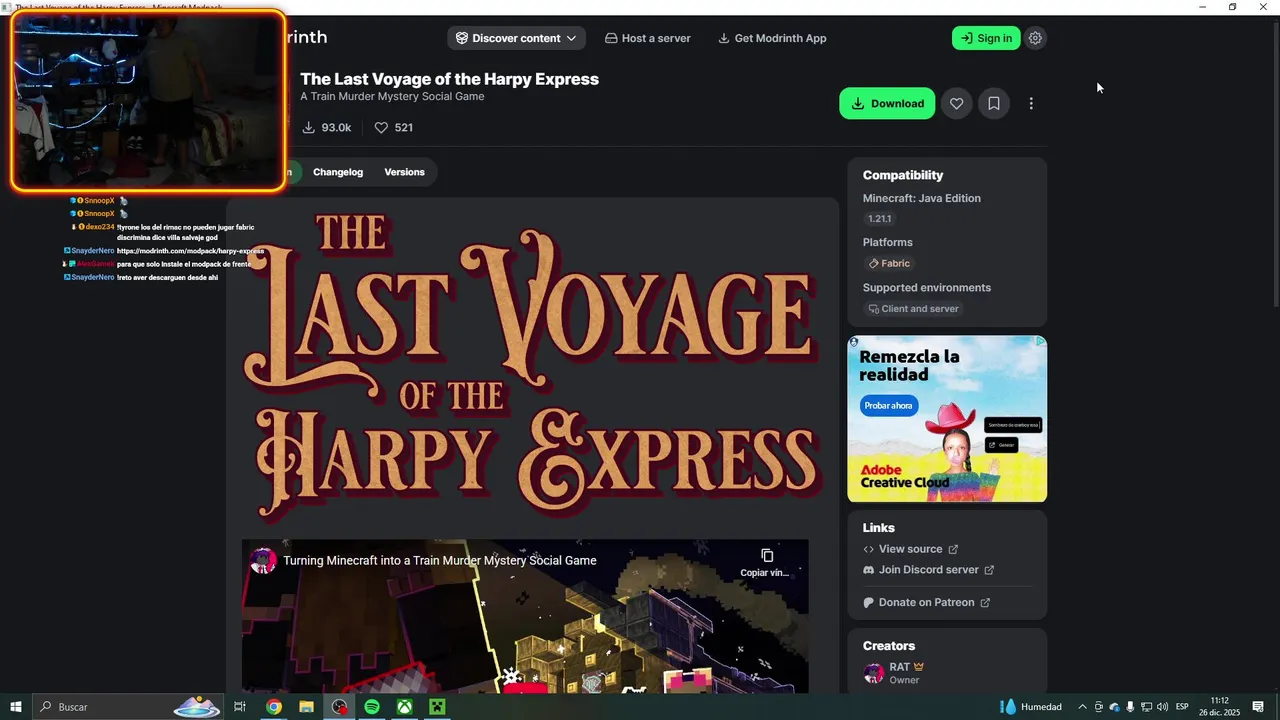Screen dimensions: 1280x720
Task: Open the Join Discord server link
Action: coord(928,570)
